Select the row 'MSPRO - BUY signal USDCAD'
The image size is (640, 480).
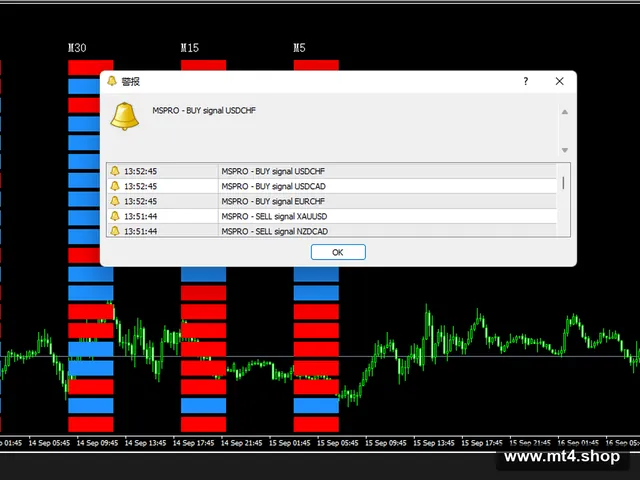pos(332,186)
